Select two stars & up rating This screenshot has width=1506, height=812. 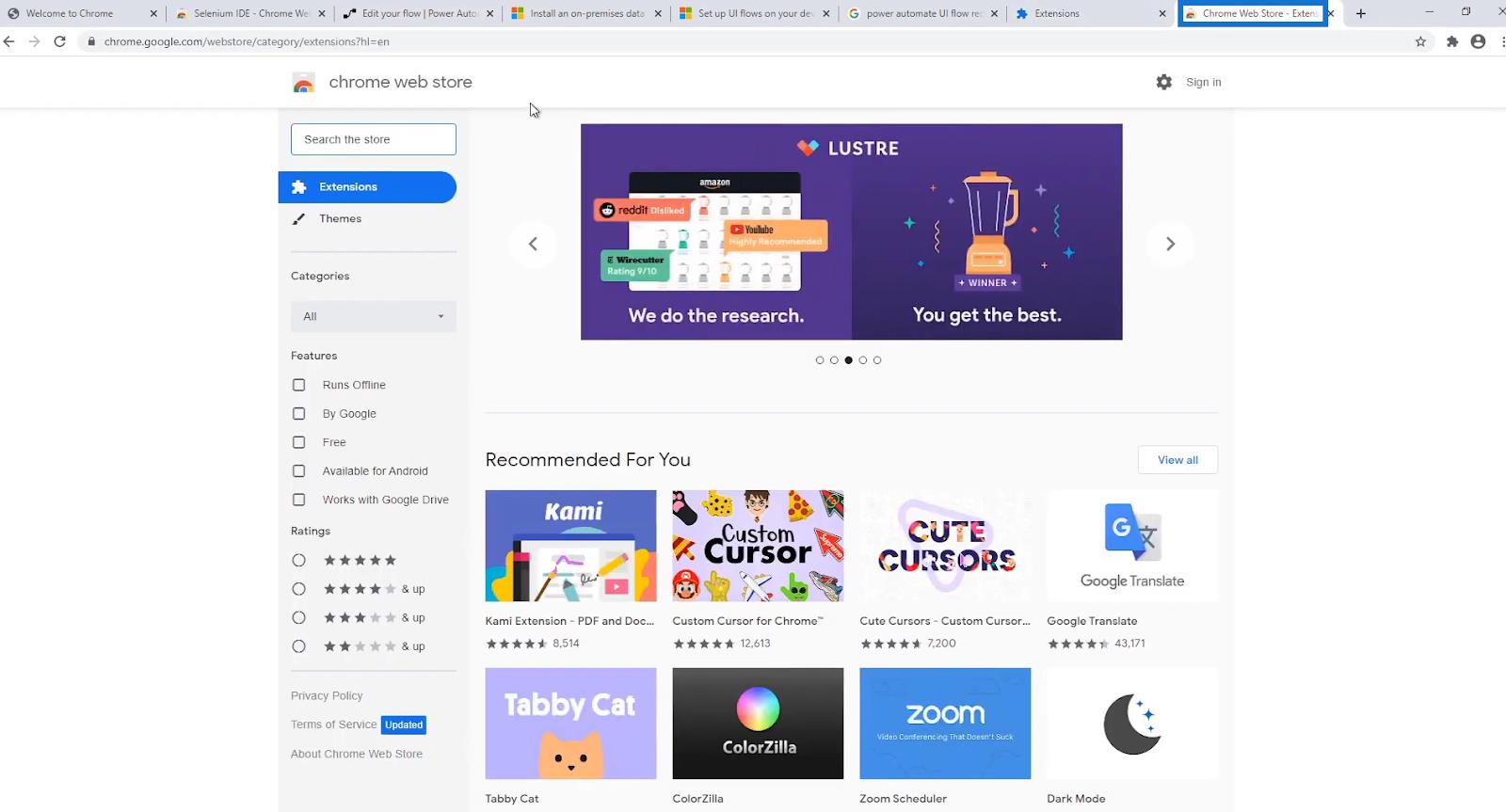298,646
